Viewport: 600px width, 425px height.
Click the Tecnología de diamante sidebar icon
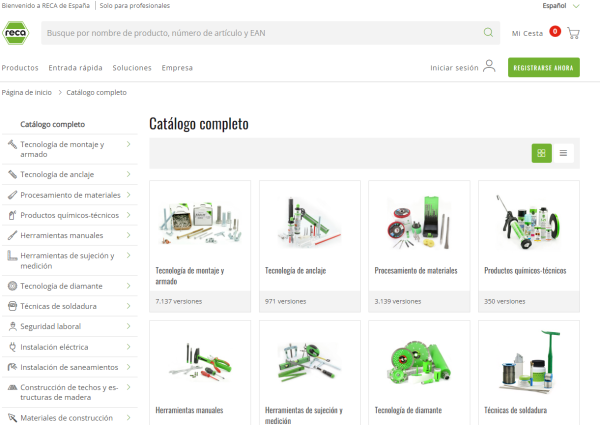[x=11, y=286]
